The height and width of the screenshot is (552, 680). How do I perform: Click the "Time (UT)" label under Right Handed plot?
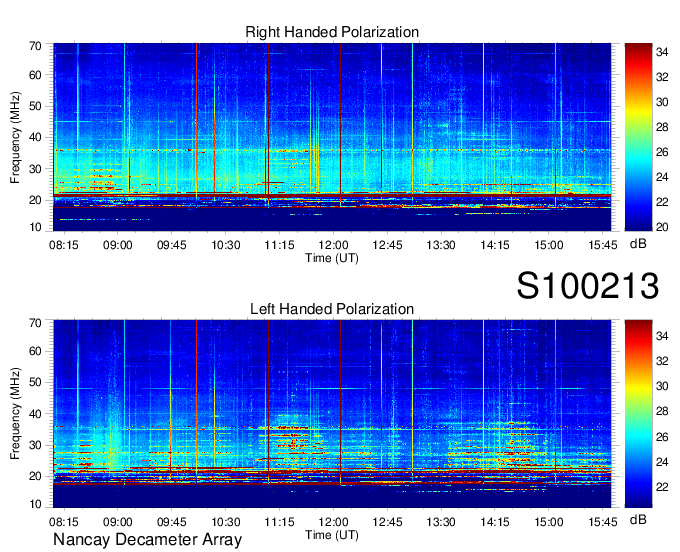coord(332,258)
